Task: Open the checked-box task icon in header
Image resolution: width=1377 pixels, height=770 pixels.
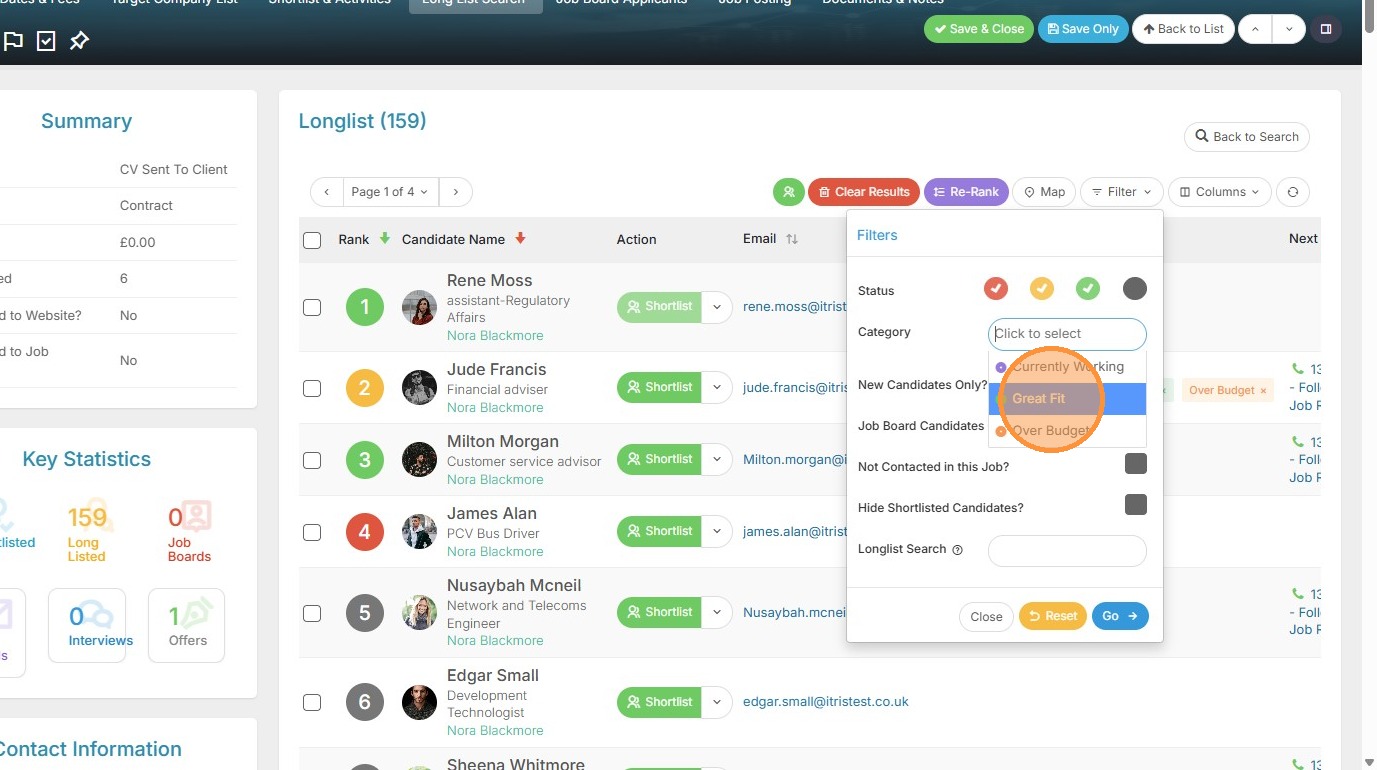Action: (x=46, y=41)
